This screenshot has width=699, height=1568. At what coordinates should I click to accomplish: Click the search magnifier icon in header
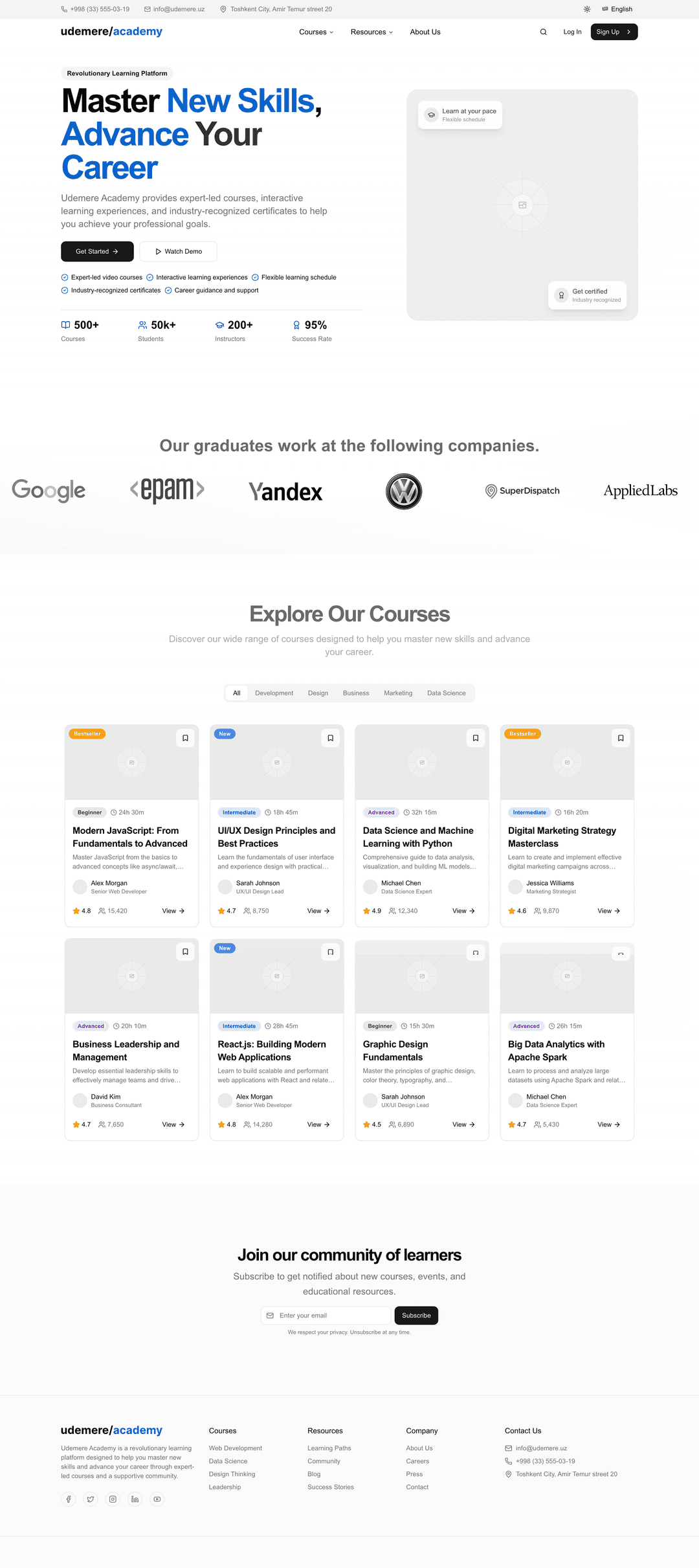[543, 32]
